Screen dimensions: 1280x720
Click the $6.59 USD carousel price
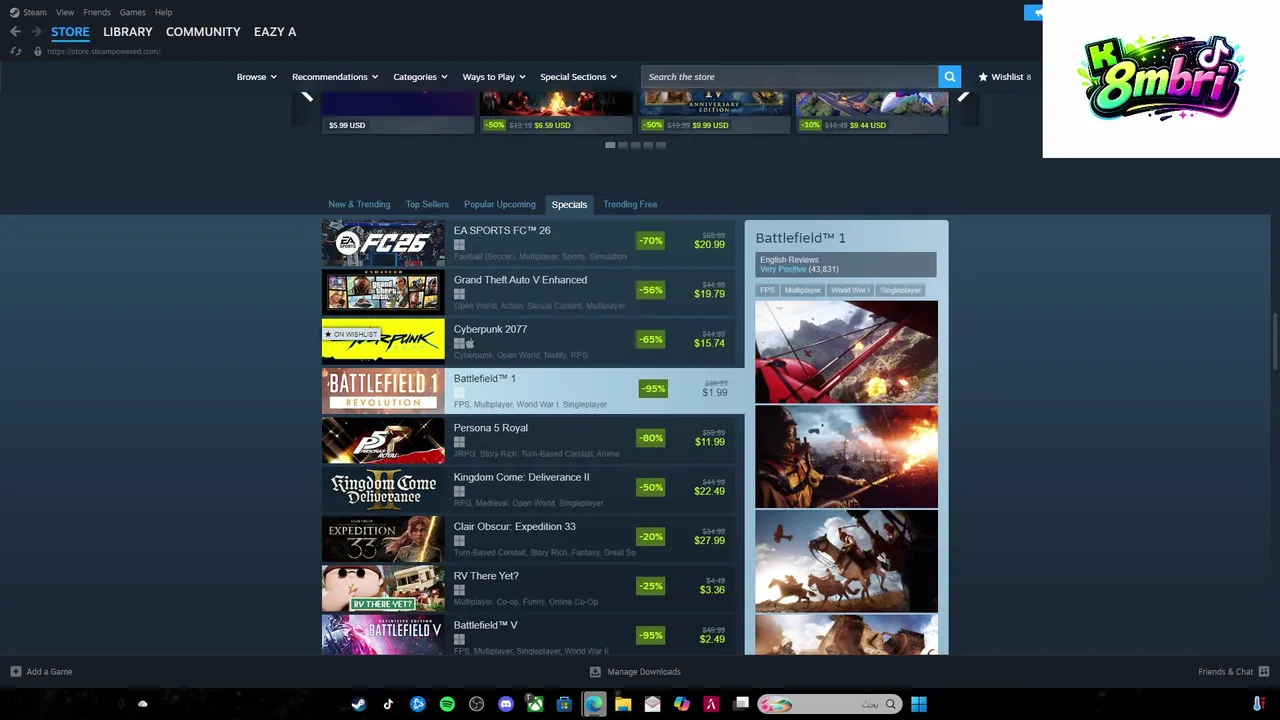tap(552, 125)
